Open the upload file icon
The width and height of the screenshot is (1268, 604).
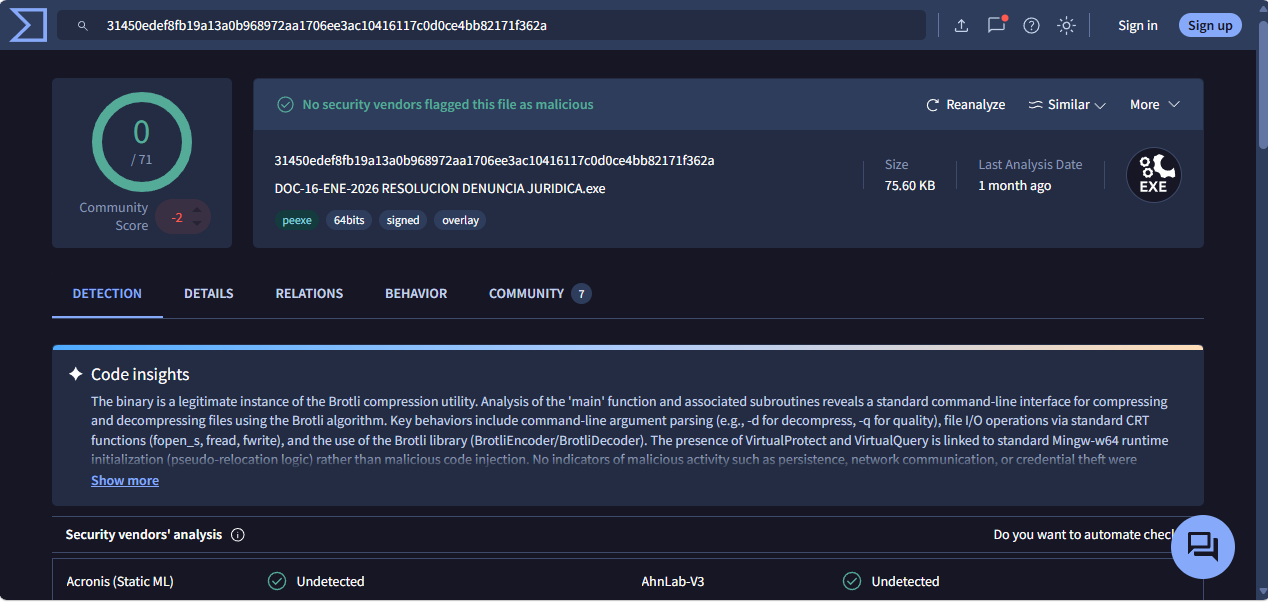tap(961, 25)
